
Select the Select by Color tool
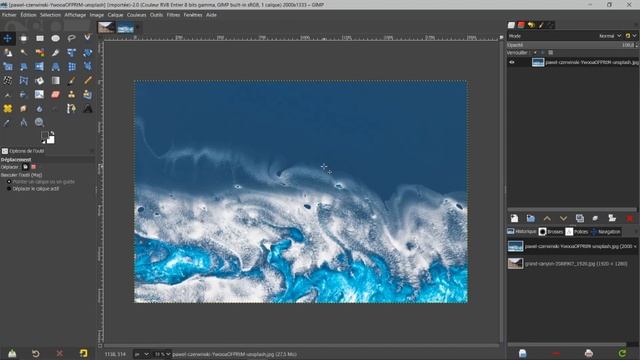pos(40,53)
